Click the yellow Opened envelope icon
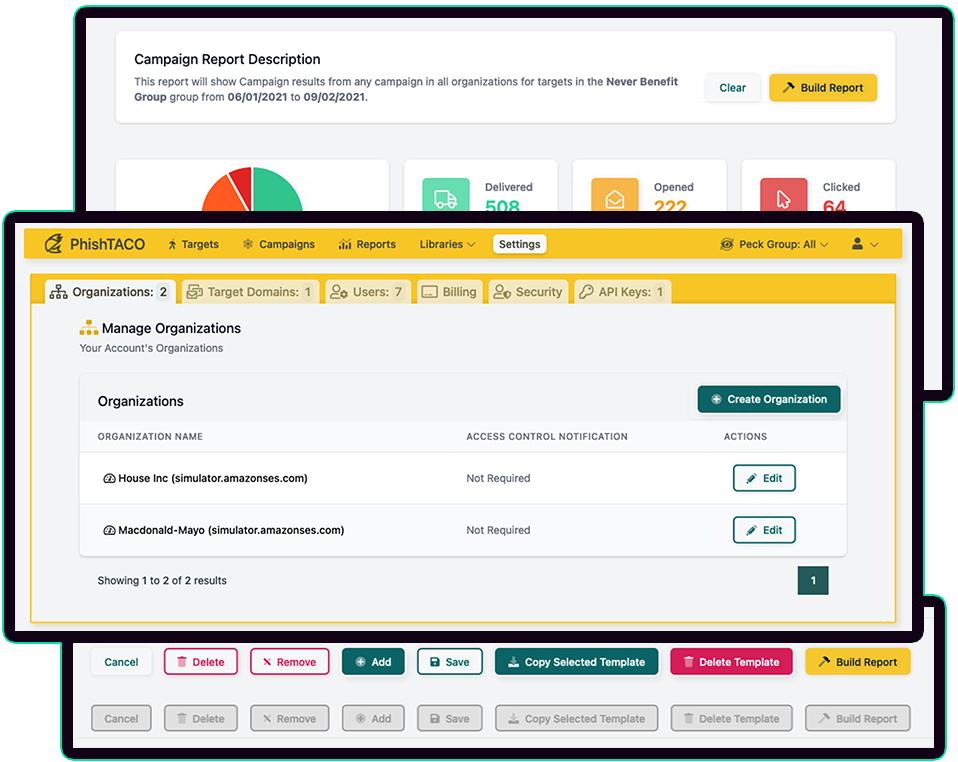Screen dimensions: 958x762 click(x=616, y=196)
